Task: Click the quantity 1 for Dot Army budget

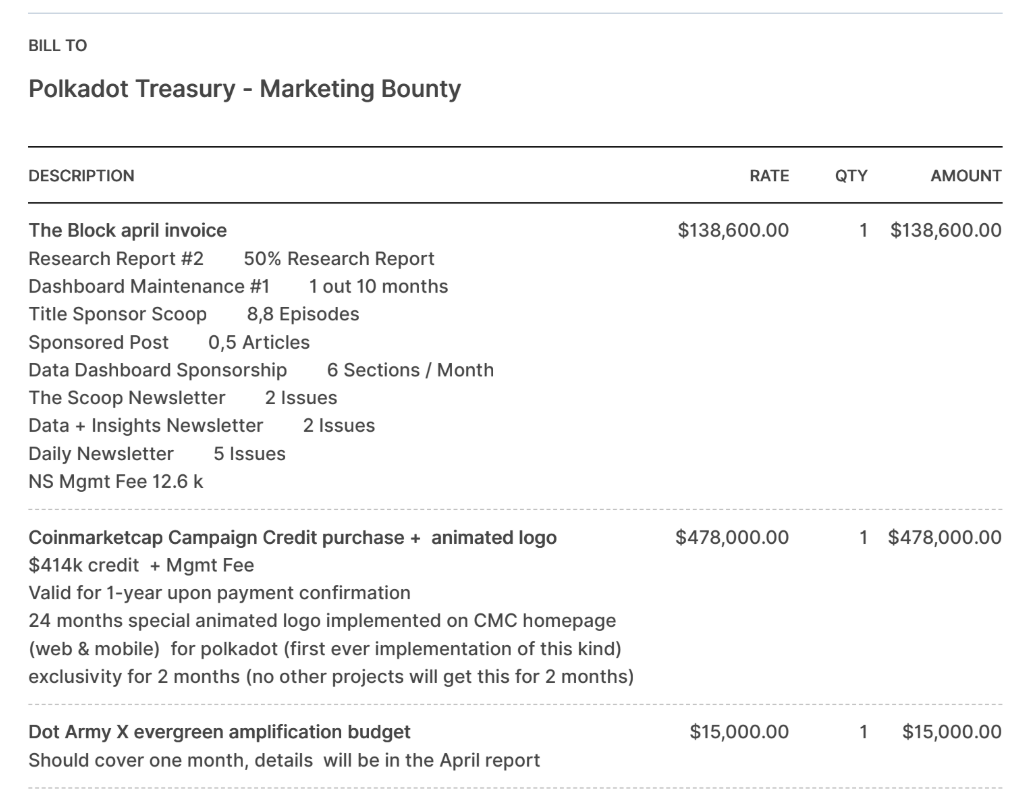Action: pyautogui.click(x=863, y=732)
